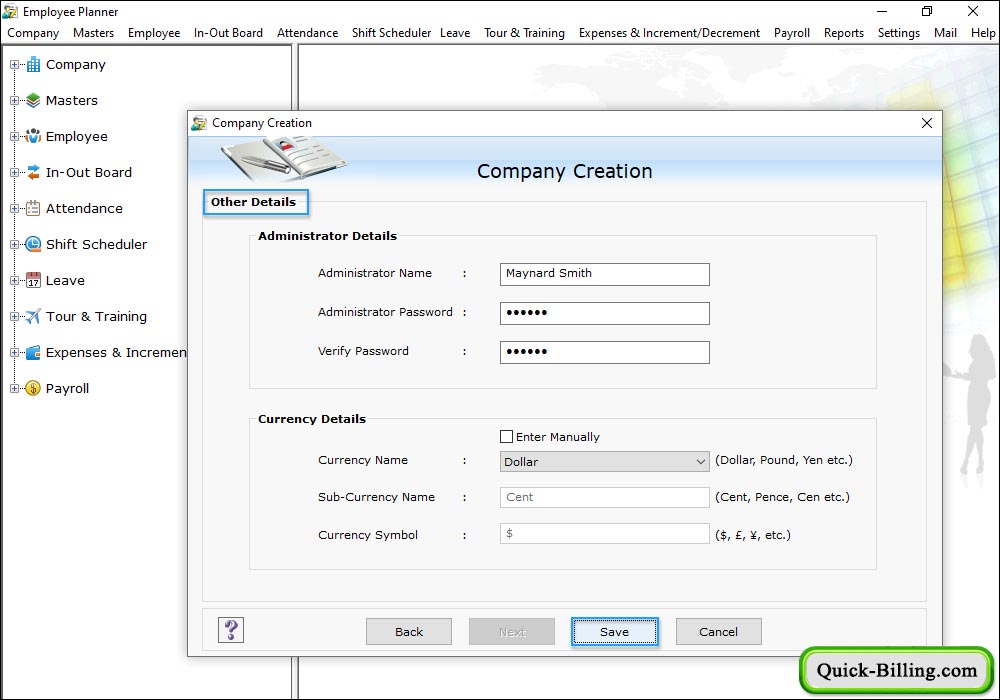Image resolution: width=1000 pixels, height=700 pixels.
Task: Click the Payroll coin icon in tree
Action: point(33,388)
